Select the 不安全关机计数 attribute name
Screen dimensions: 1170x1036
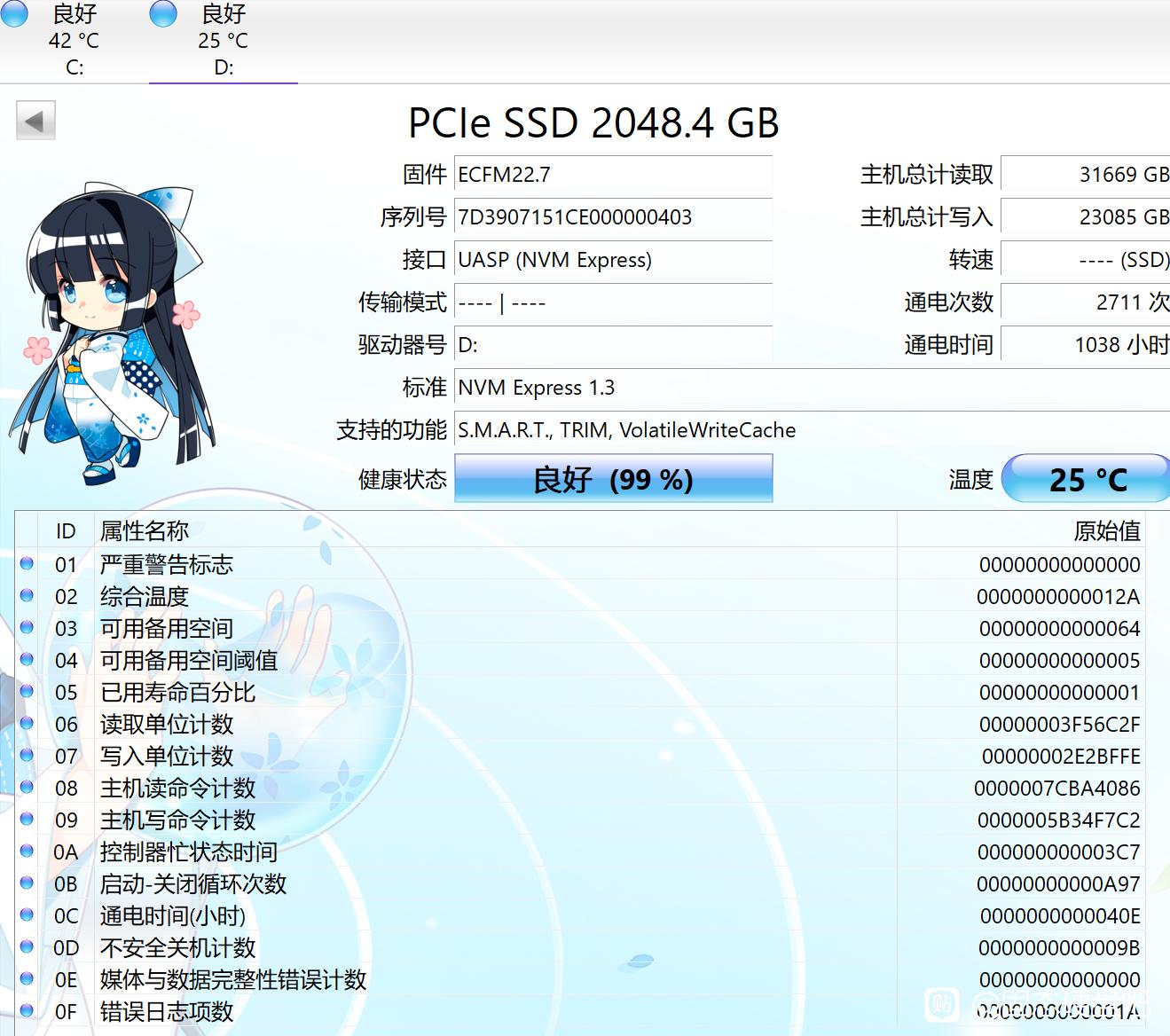click(177, 947)
